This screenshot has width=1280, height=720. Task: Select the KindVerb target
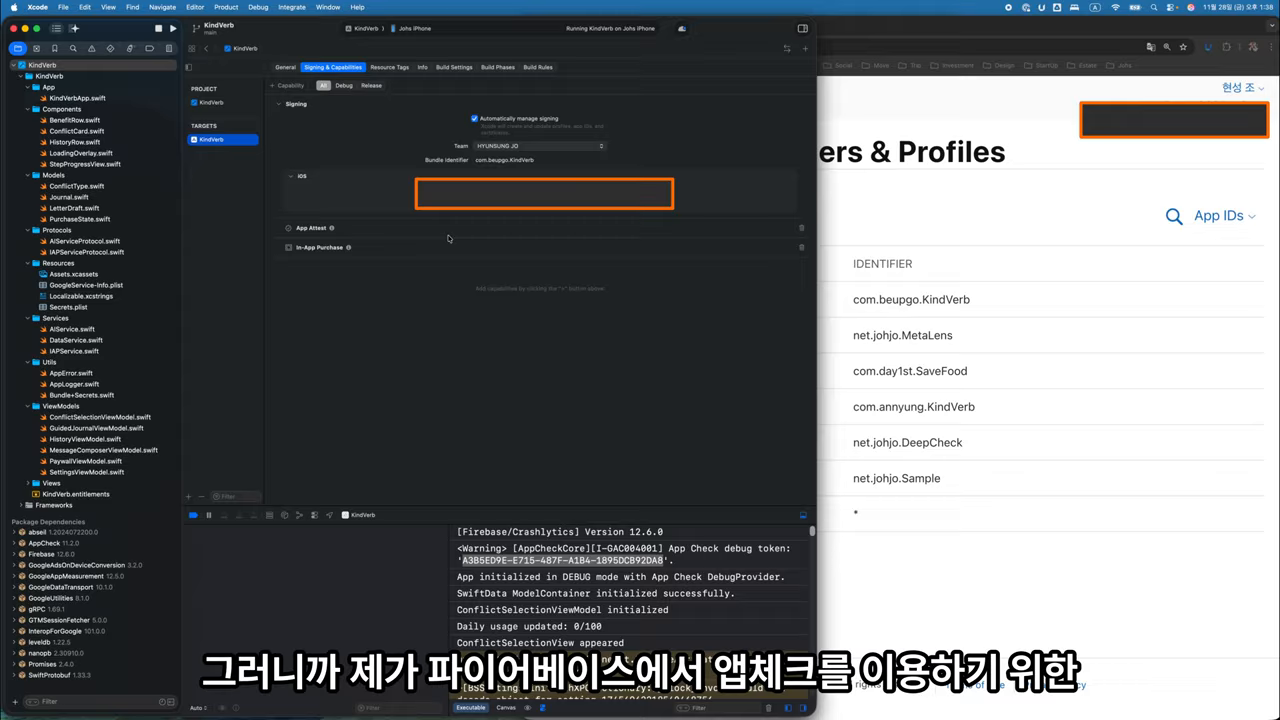(x=223, y=140)
